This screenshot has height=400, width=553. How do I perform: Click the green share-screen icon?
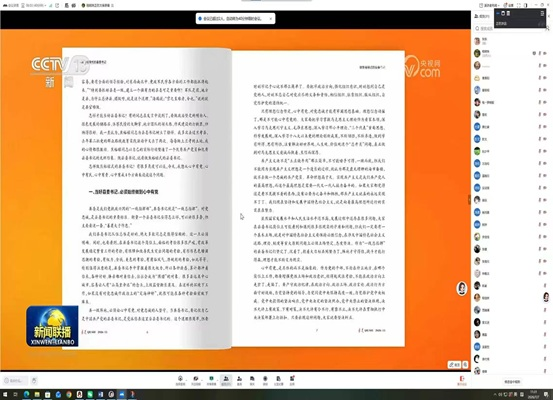211,378
